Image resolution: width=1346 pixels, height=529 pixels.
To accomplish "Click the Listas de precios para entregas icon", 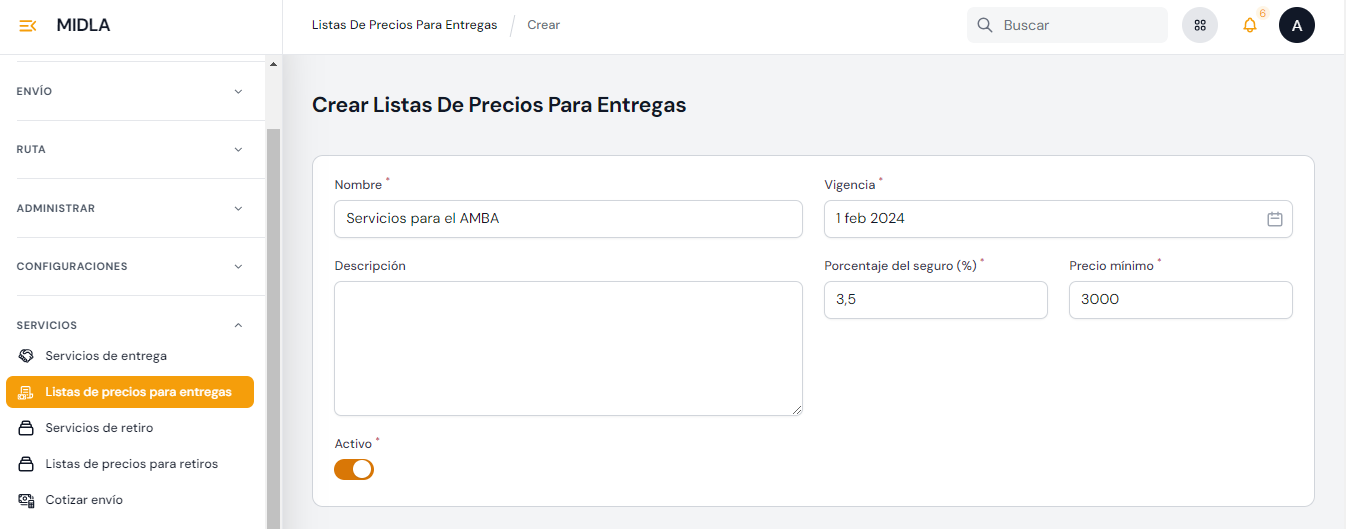I will (27, 392).
